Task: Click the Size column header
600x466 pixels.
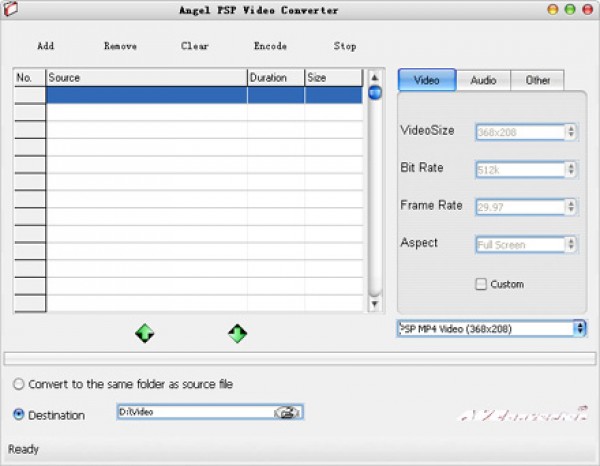Action: (x=333, y=78)
